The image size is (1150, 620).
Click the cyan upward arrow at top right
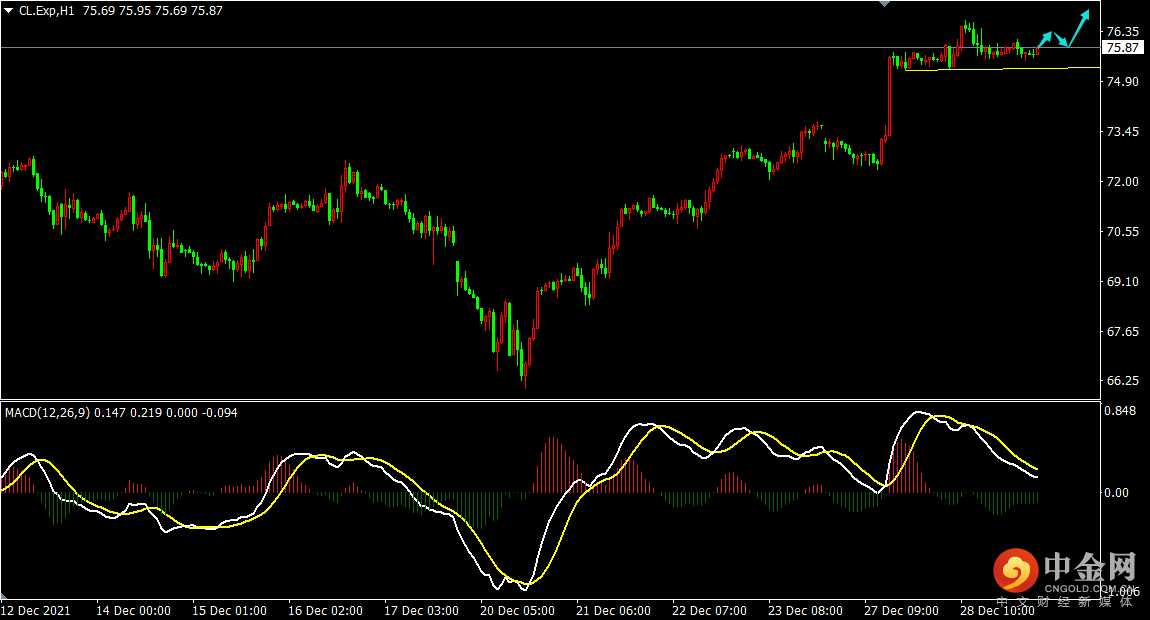pos(1079,28)
